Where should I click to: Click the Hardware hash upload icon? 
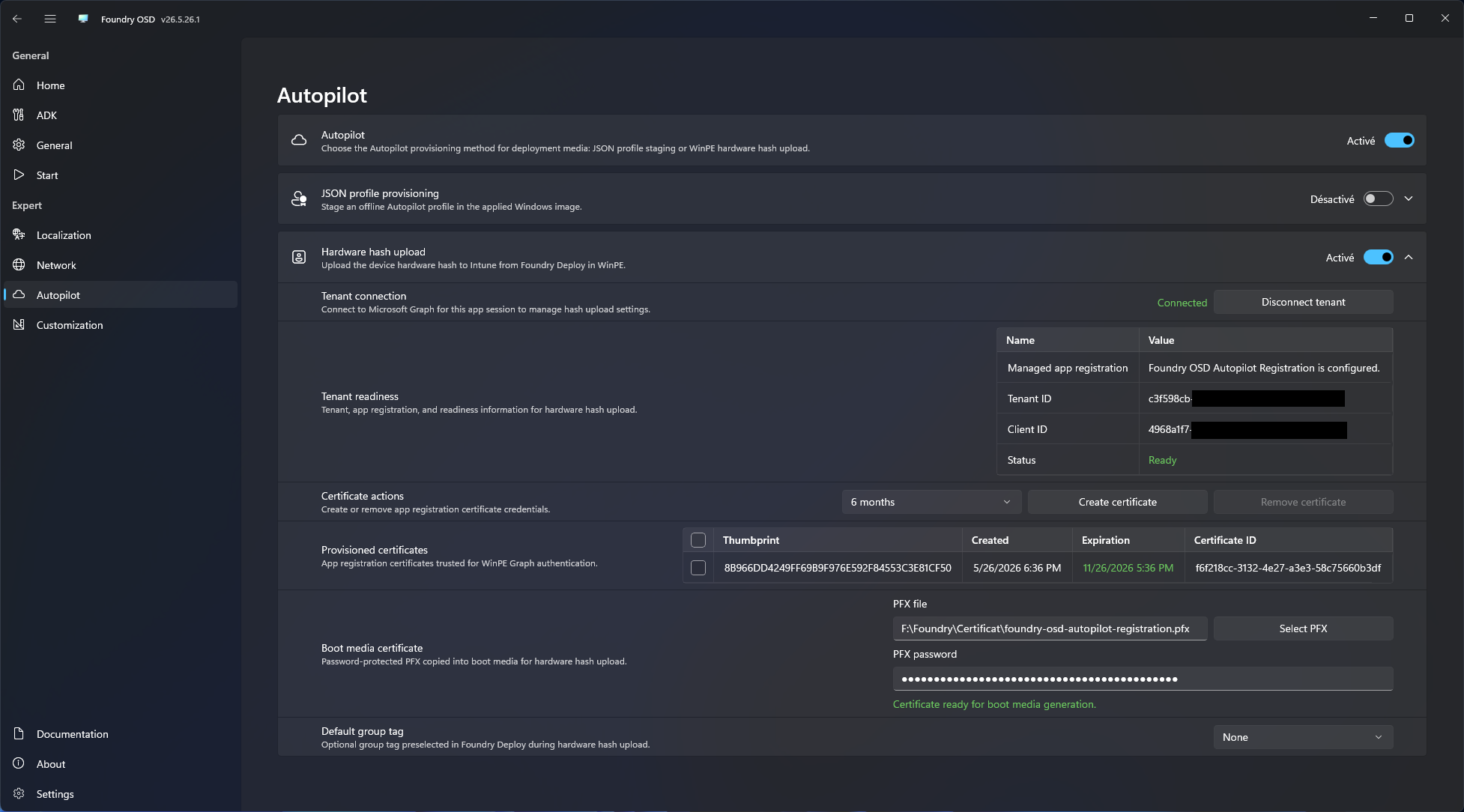coord(299,258)
